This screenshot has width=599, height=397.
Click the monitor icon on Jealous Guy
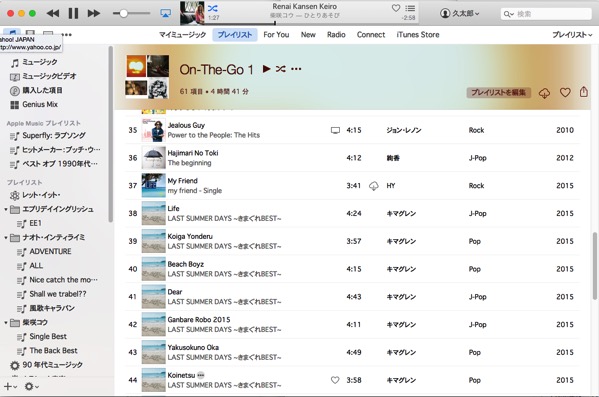pos(335,131)
